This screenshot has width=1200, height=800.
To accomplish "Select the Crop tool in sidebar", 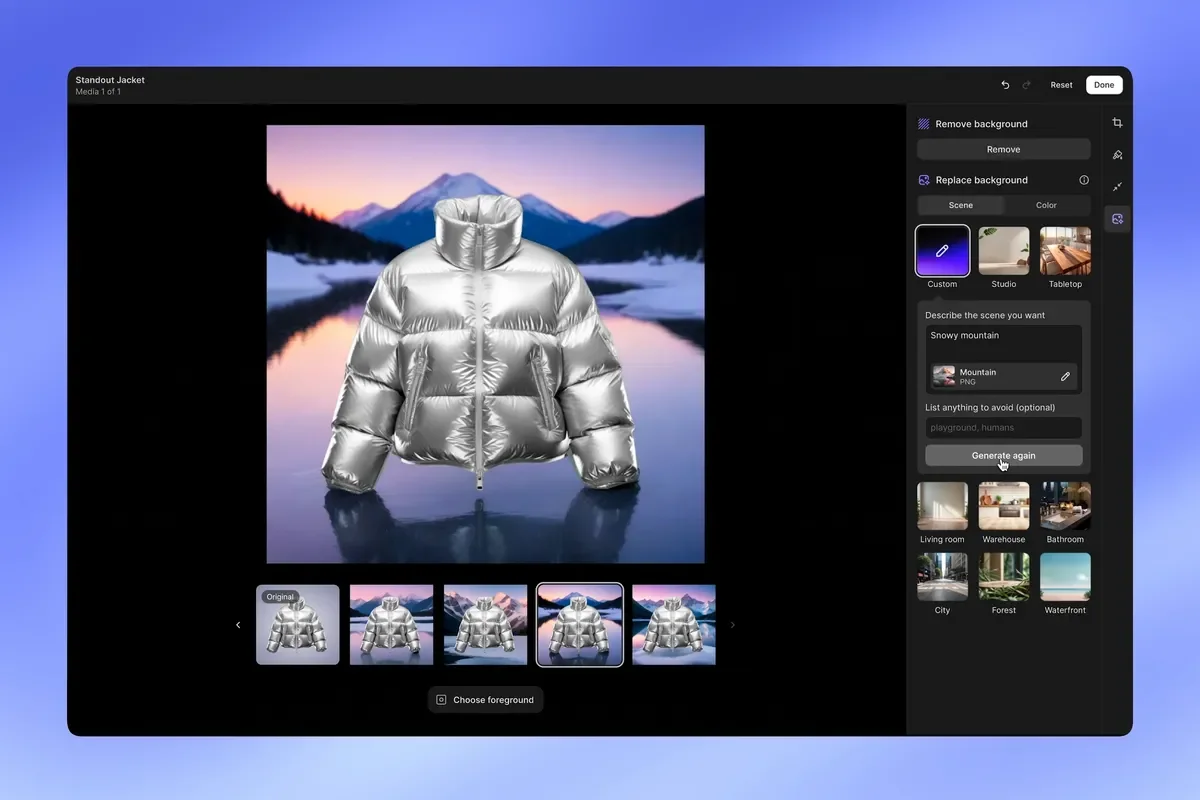I will pyautogui.click(x=1117, y=123).
